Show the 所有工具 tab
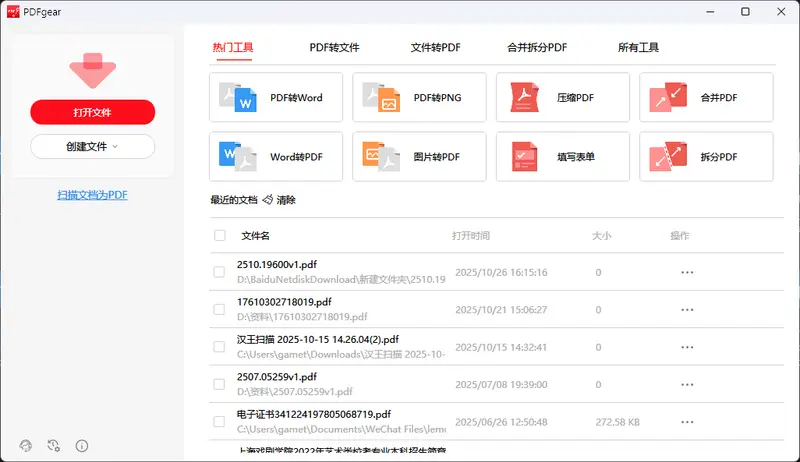The image size is (800, 462). pos(638,47)
